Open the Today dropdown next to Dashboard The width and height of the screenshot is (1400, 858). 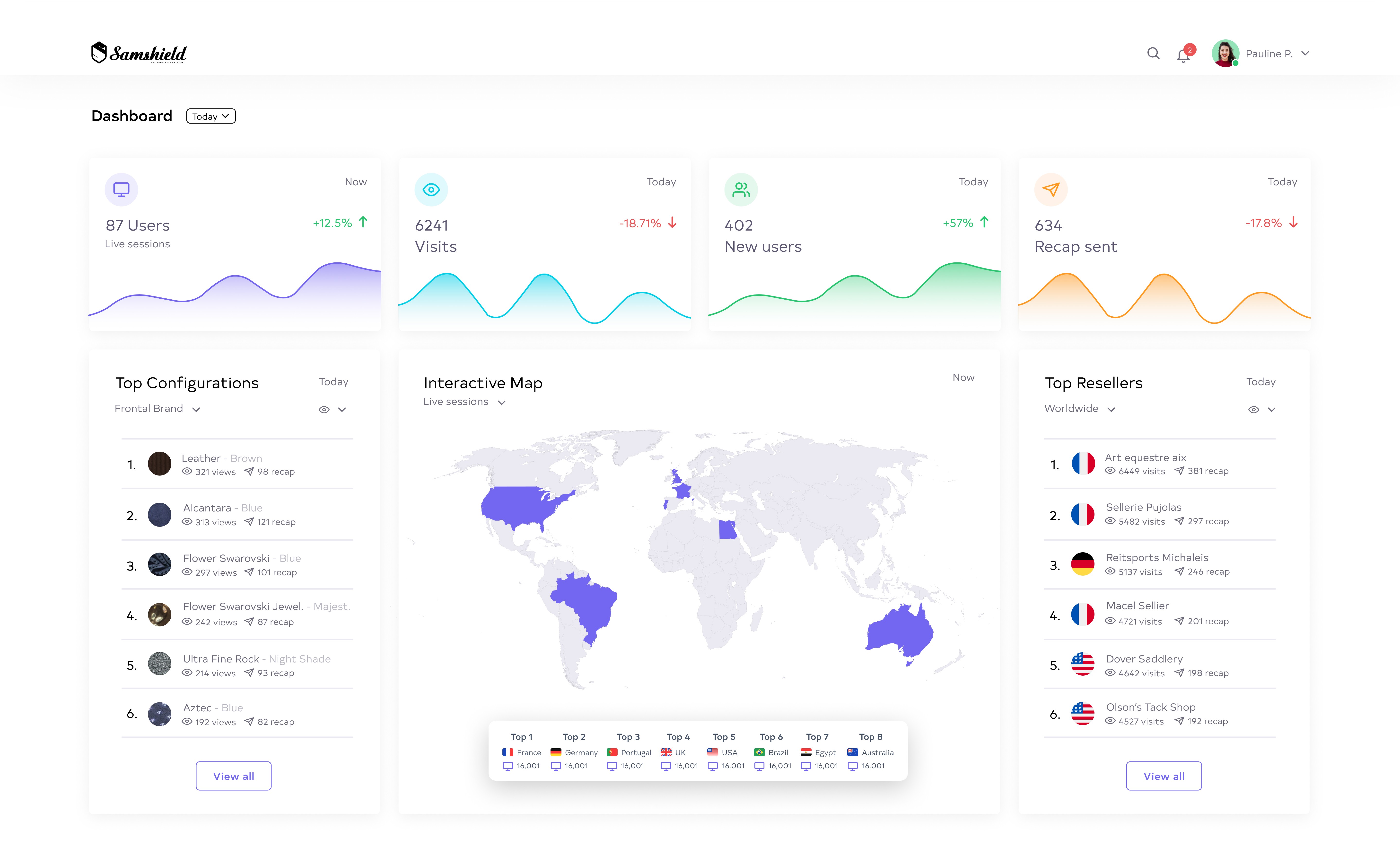pyautogui.click(x=211, y=116)
